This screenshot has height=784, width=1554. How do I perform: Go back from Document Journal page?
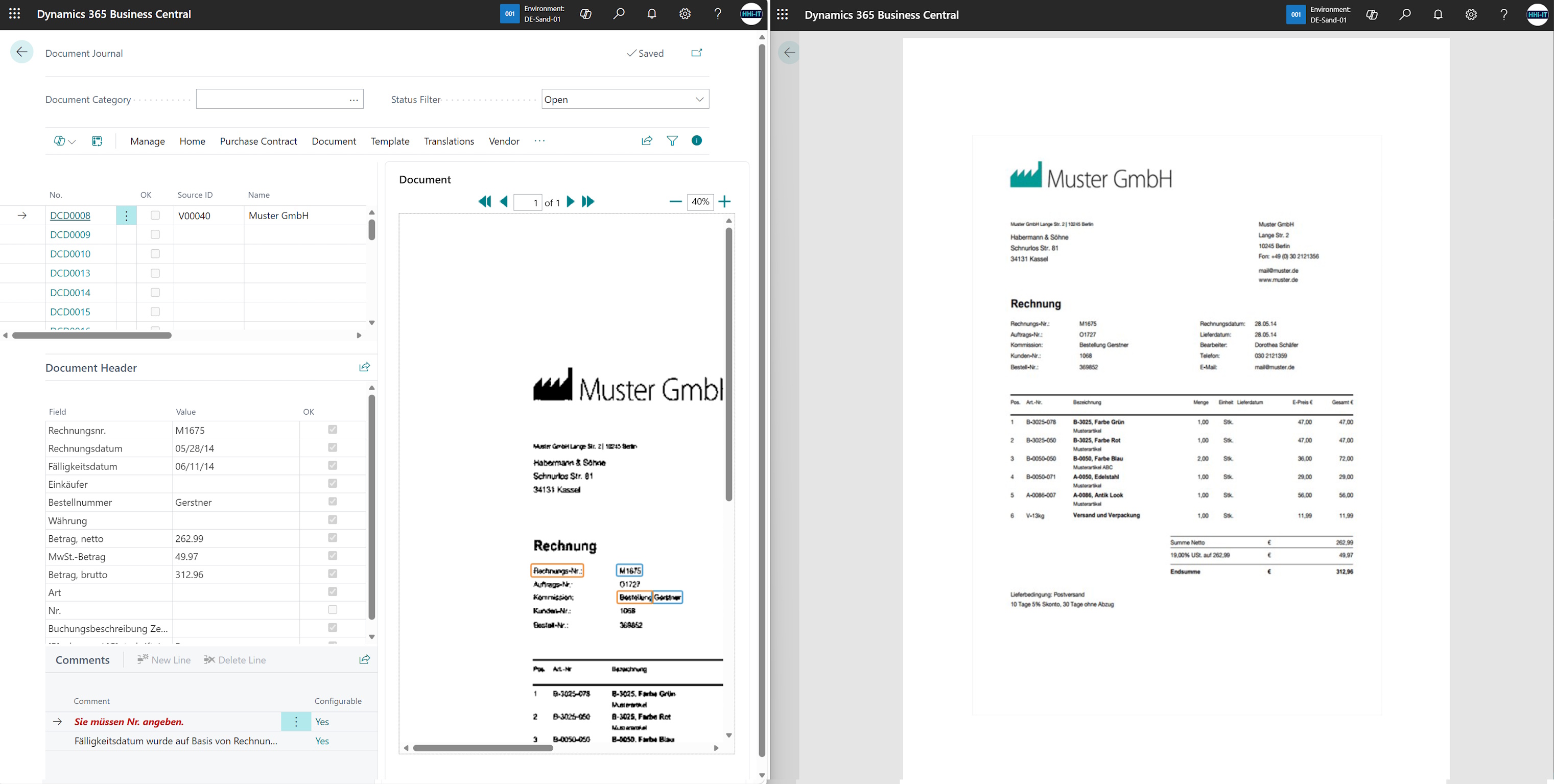22,53
